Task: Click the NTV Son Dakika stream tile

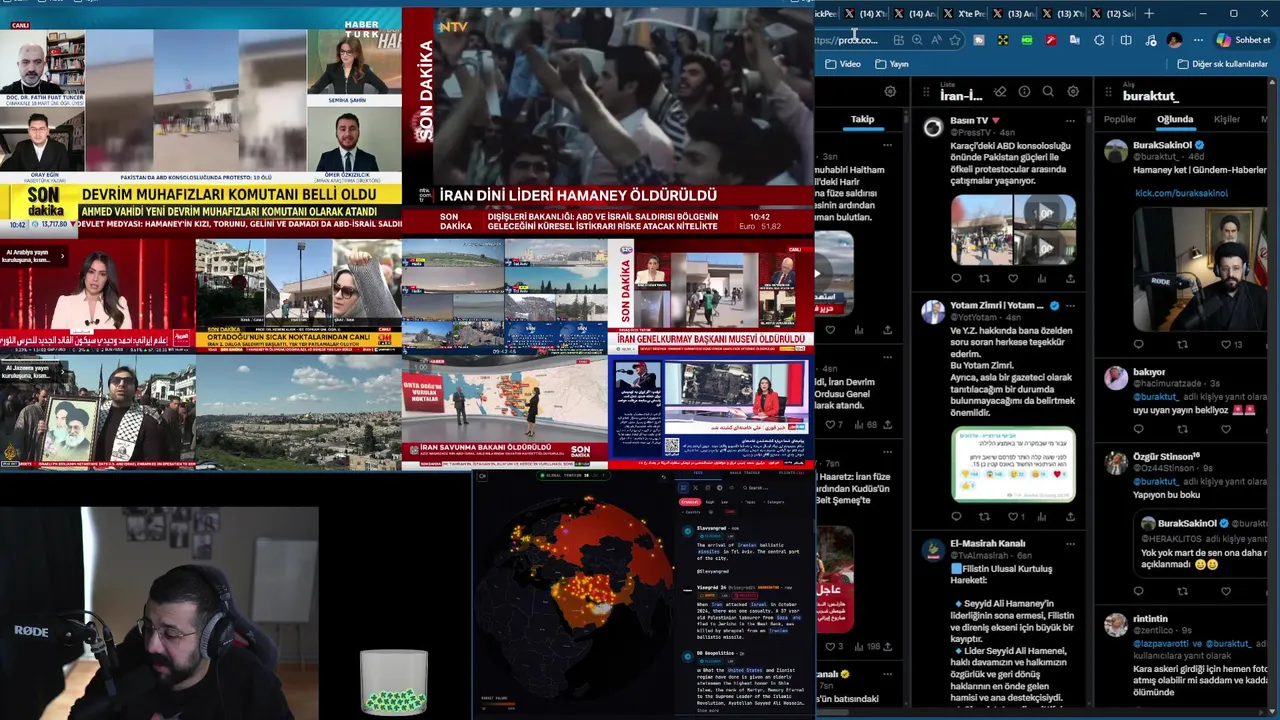Action: 608,120
